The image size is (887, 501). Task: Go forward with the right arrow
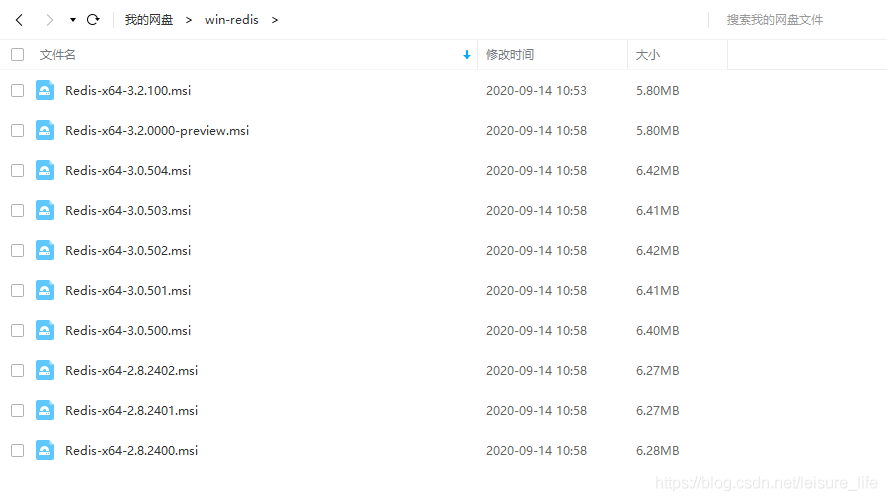[x=50, y=20]
